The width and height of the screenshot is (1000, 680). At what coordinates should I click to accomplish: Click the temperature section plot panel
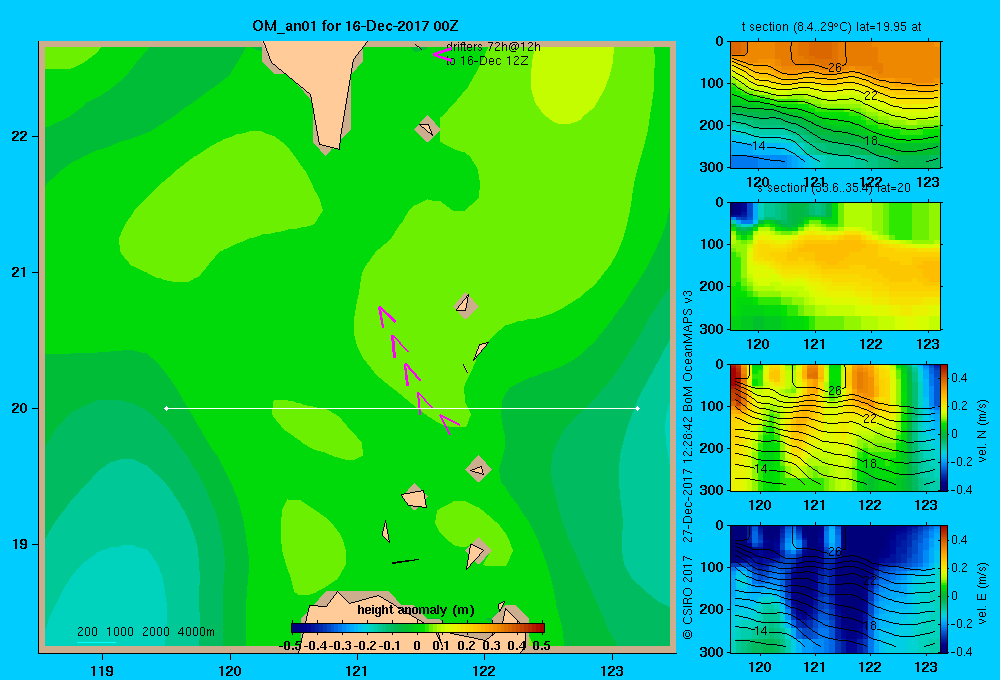point(835,105)
